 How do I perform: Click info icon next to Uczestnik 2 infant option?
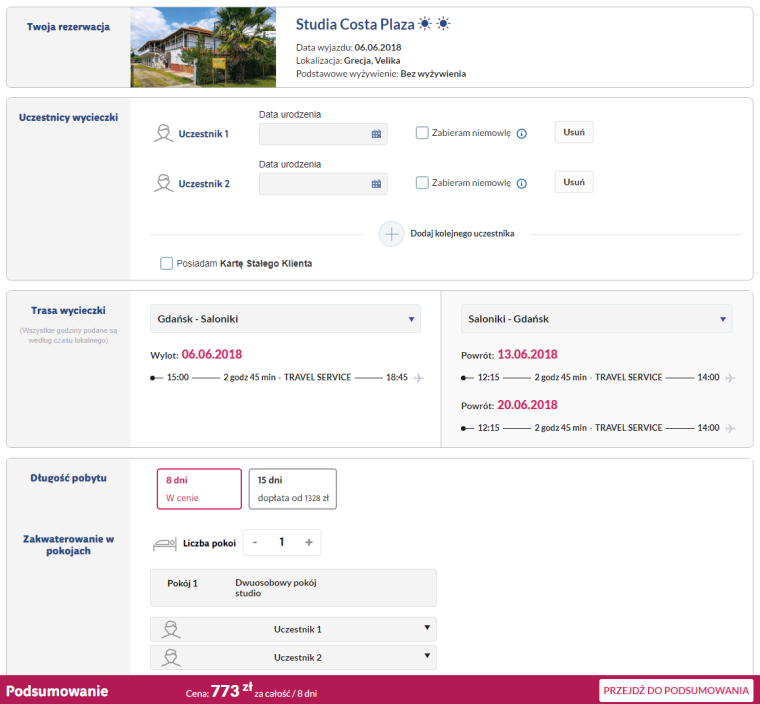click(521, 184)
